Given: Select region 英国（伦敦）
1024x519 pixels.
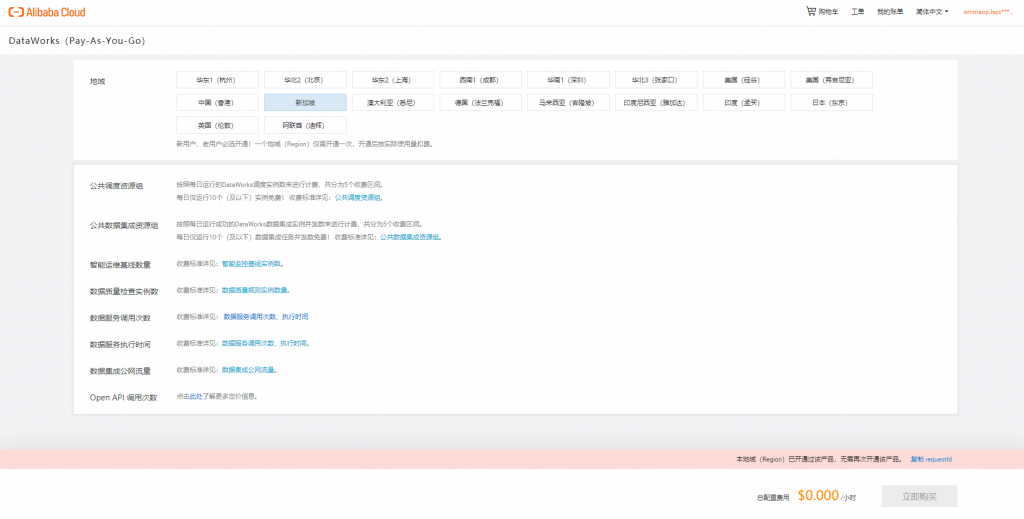Looking at the screenshot, I should (x=217, y=125).
